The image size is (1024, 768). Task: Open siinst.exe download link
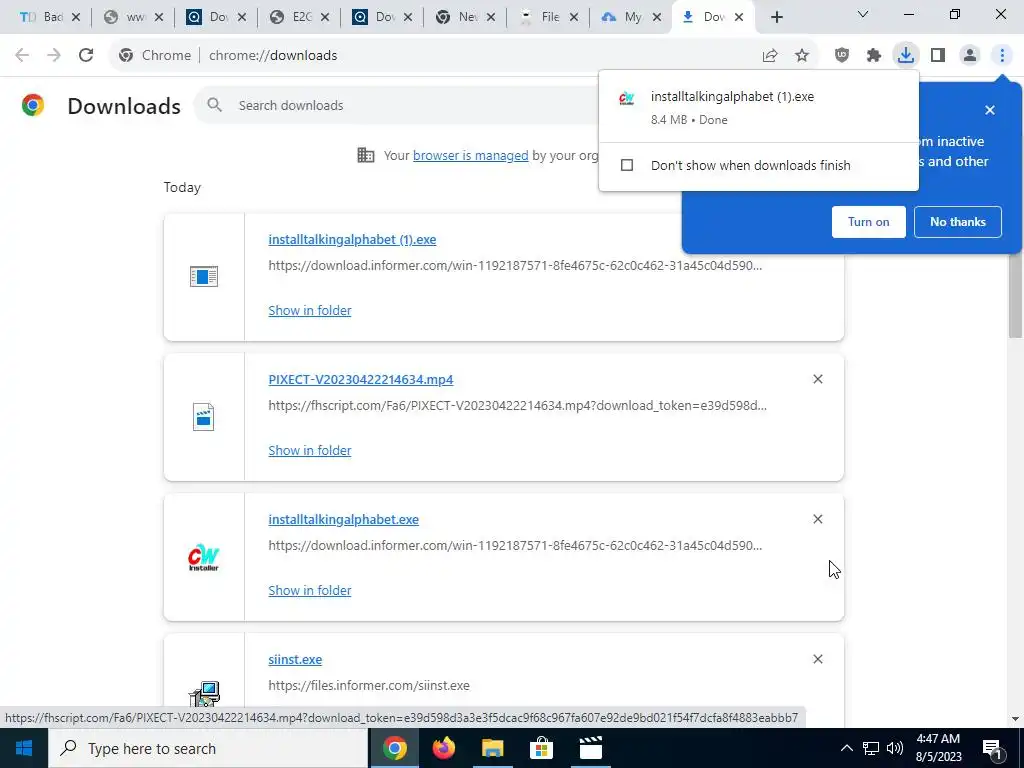[295, 660]
